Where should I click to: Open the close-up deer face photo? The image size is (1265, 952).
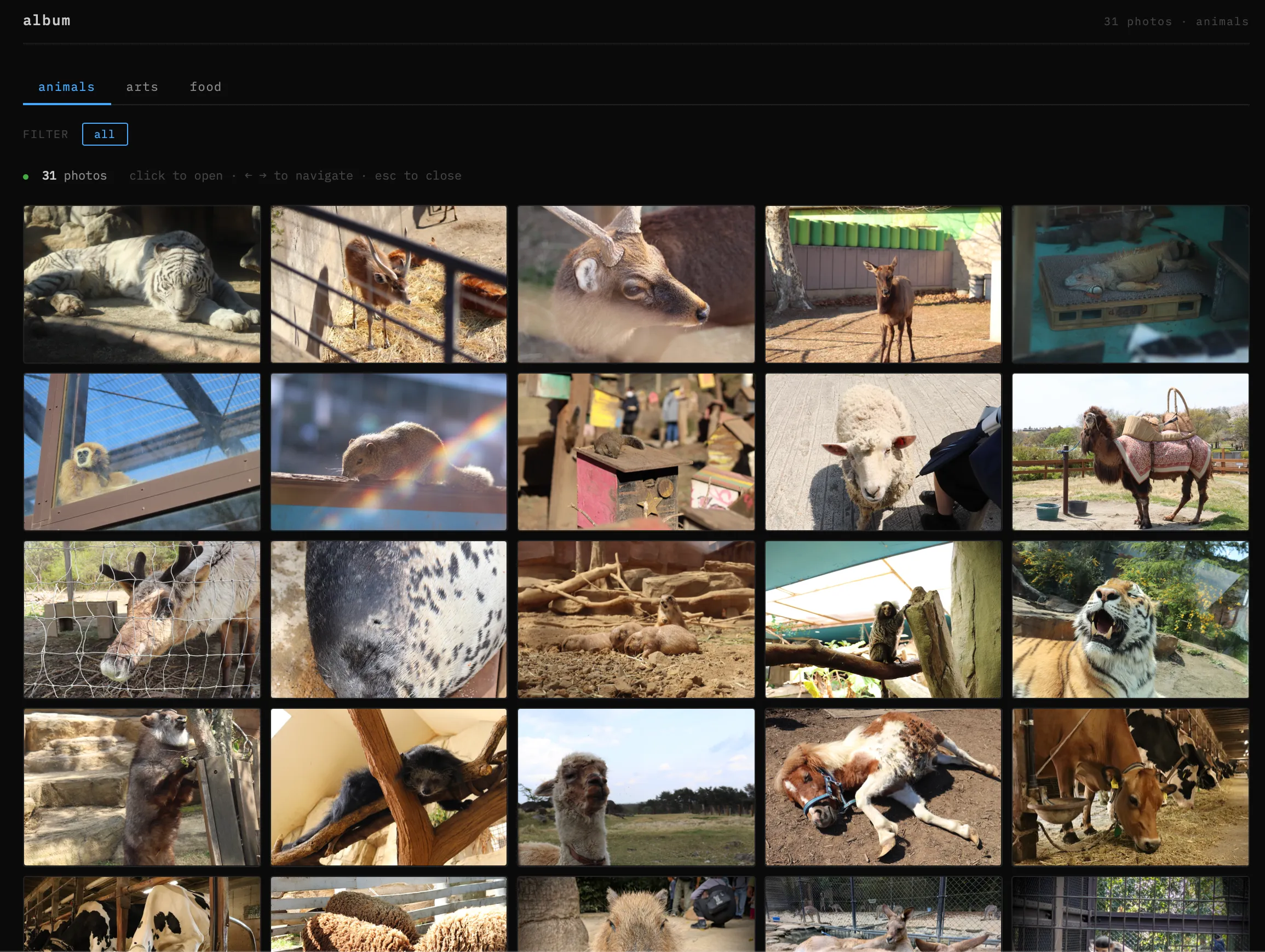click(636, 284)
